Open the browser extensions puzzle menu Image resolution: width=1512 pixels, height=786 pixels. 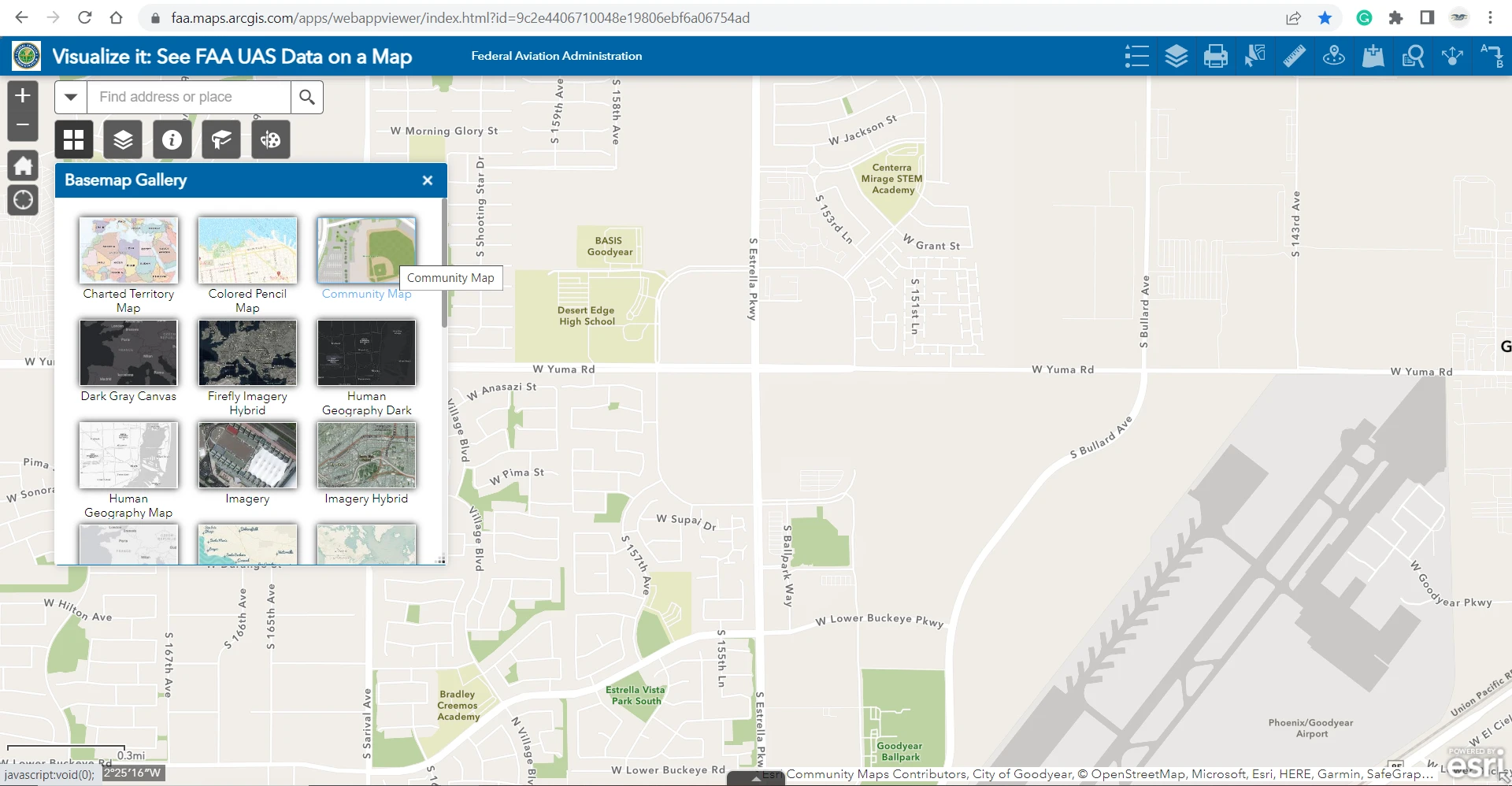point(1395,17)
